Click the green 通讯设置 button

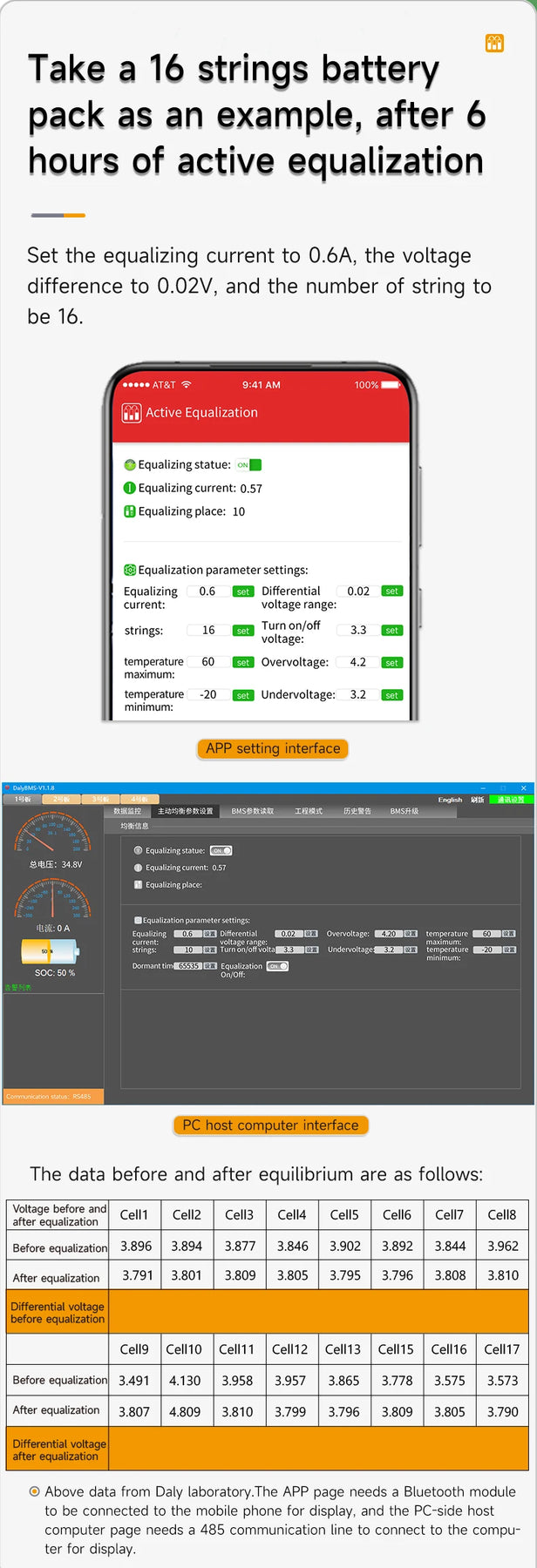(x=511, y=799)
